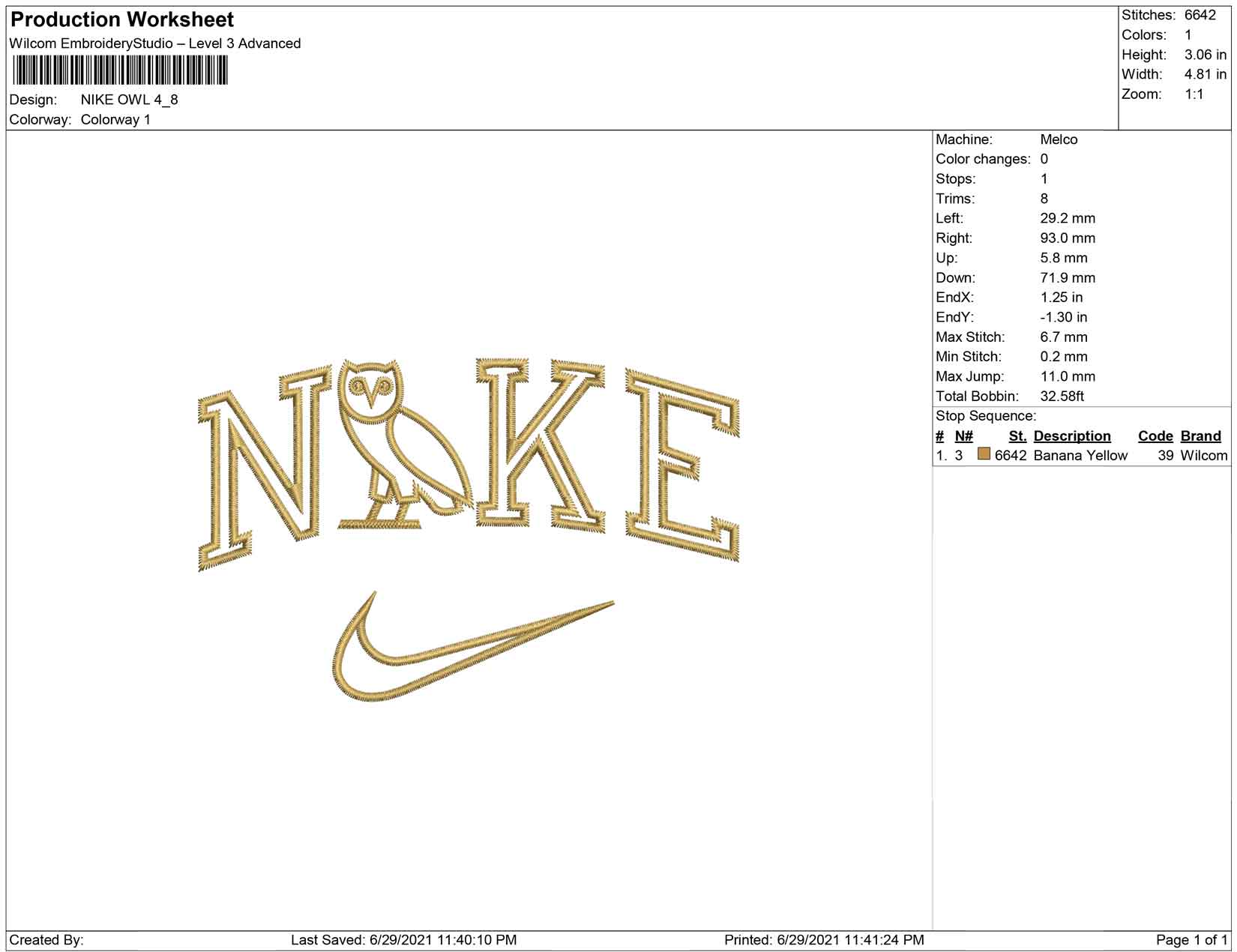Image resolution: width=1237 pixels, height=952 pixels.
Task: Click the "Page 1 of 1" footer text
Action: pos(1192,940)
